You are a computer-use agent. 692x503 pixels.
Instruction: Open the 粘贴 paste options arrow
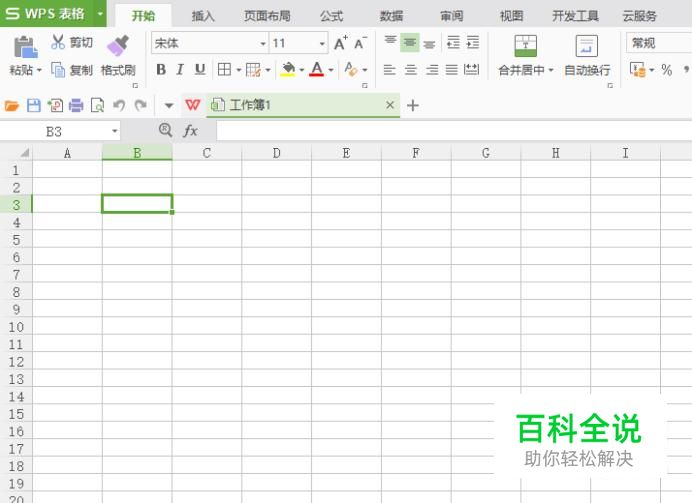[x=39, y=70]
